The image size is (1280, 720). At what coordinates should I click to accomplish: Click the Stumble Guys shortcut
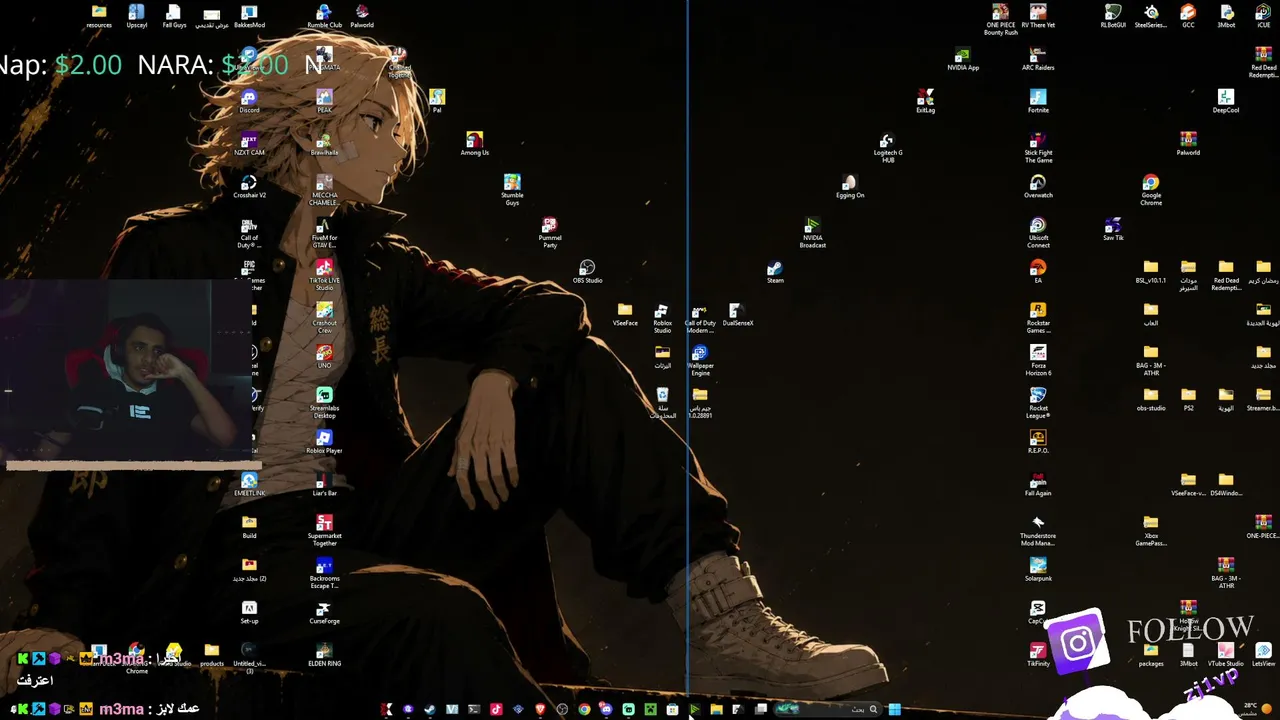click(512, 190)
